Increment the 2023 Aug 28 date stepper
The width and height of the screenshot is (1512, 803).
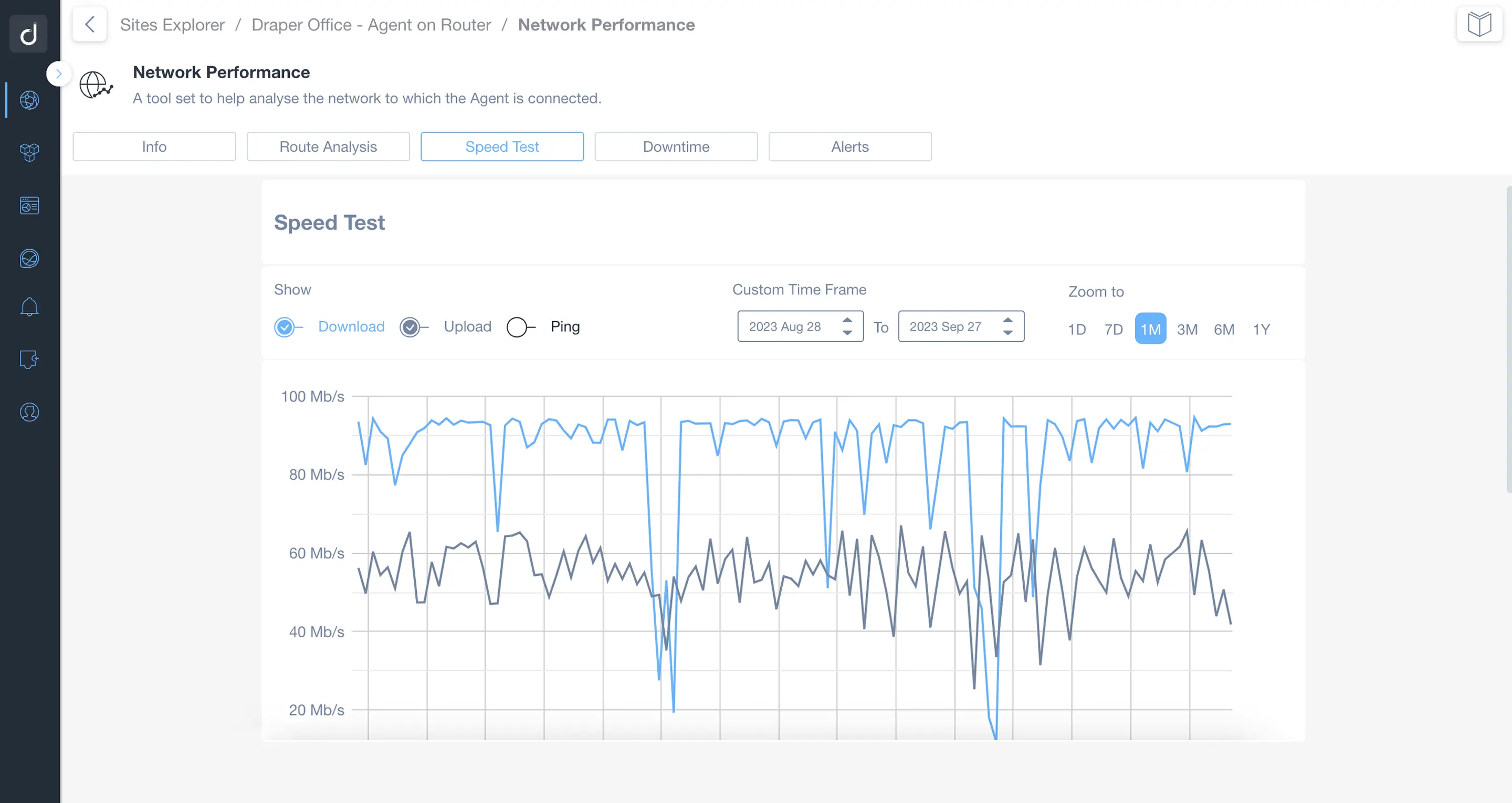[846, 321]
